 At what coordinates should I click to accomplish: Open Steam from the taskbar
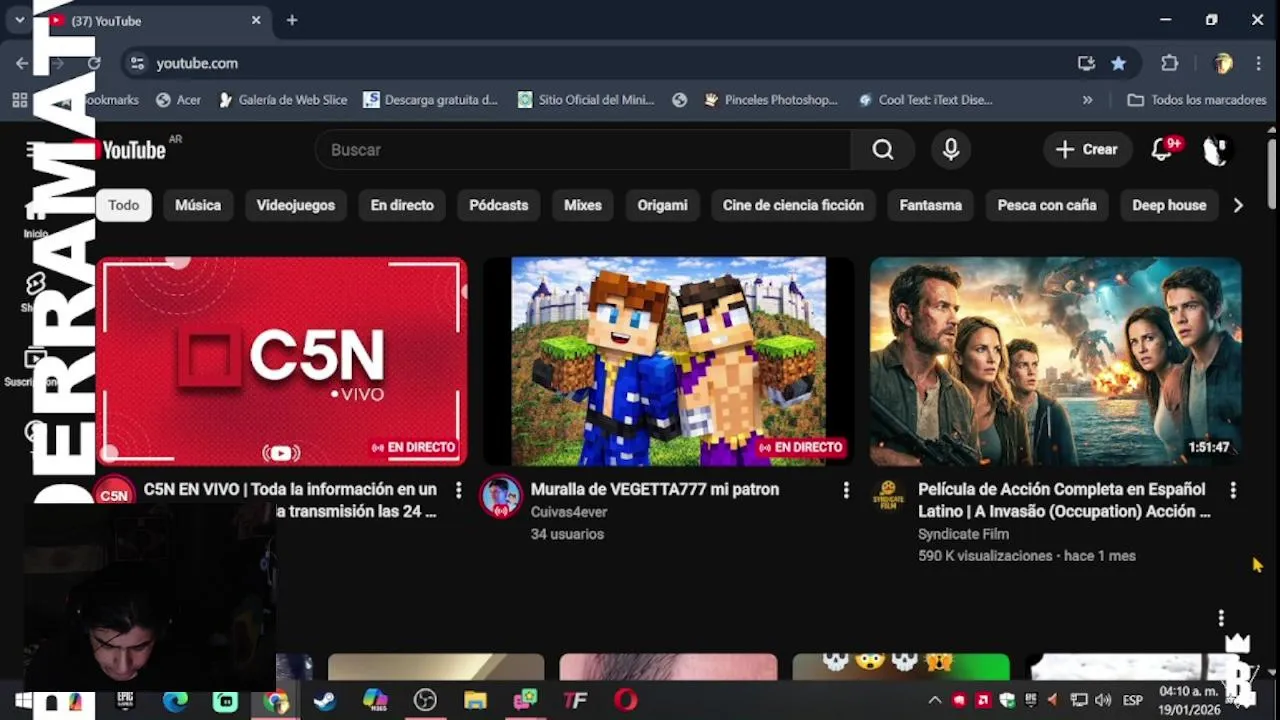point(325,700)
